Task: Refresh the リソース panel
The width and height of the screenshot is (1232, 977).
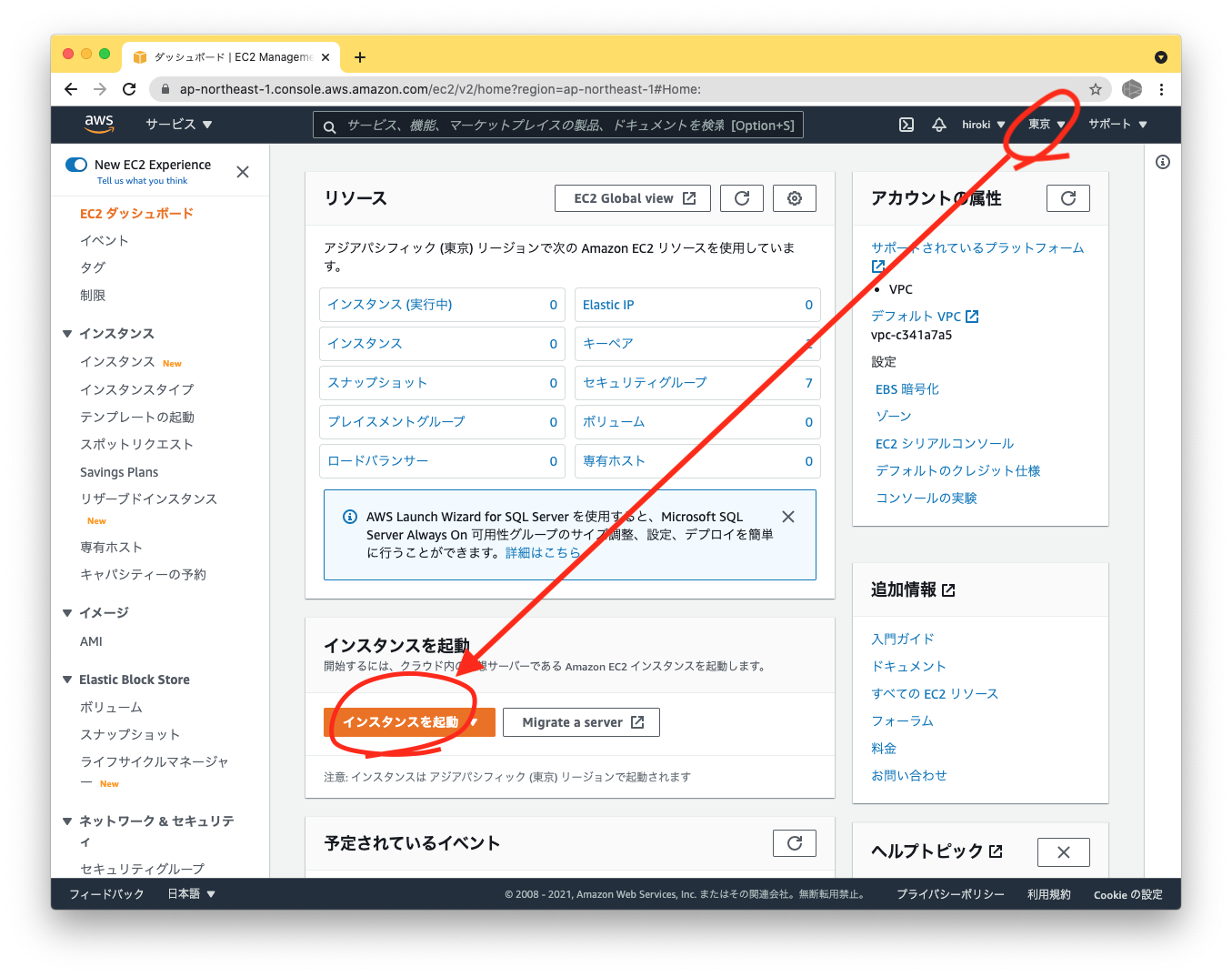Action: pos(742,198)
